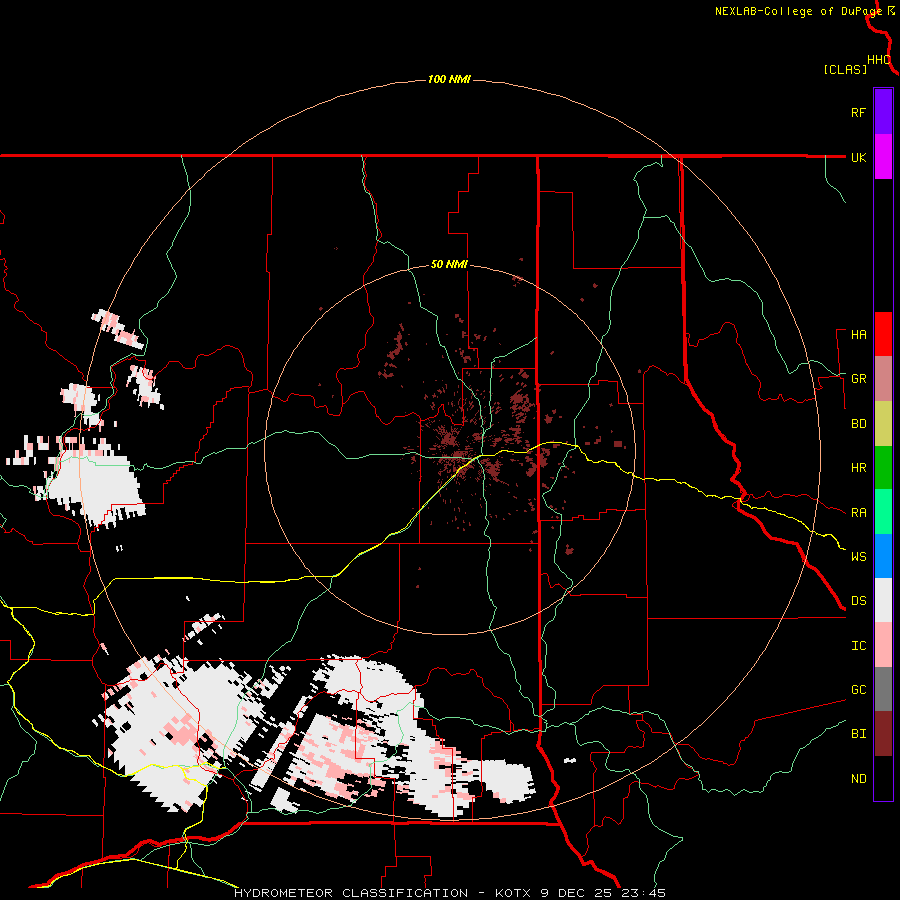Click the brown BI legend swatch
900x900 pixels.
pyautogui.click(x=883, y=734)
